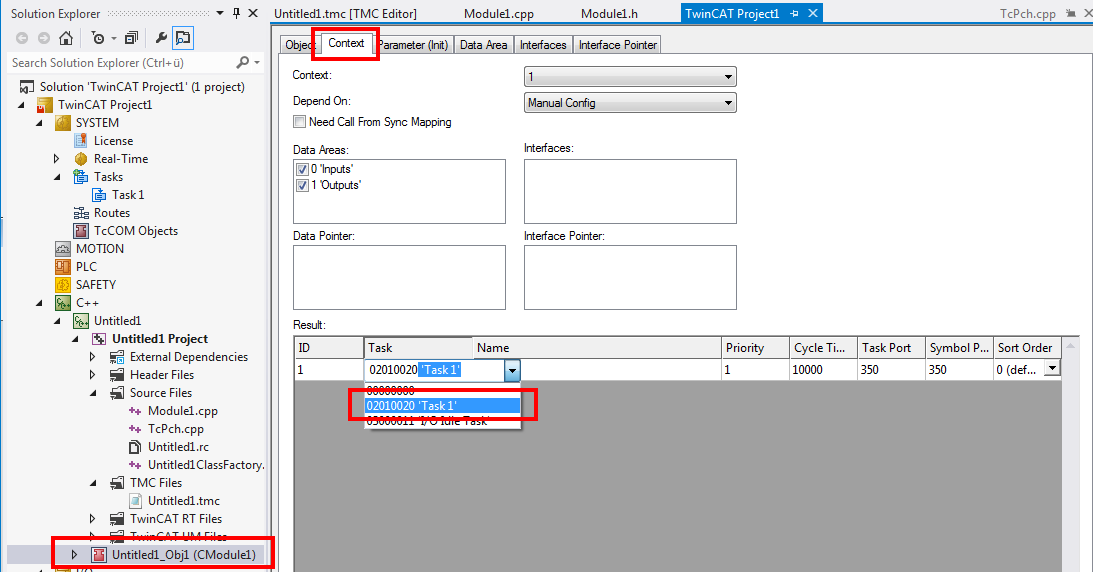1093x572 pixels.
Task: Click the Forward arrow in Solution Explorer toolbar
Action: pos(44,38)
